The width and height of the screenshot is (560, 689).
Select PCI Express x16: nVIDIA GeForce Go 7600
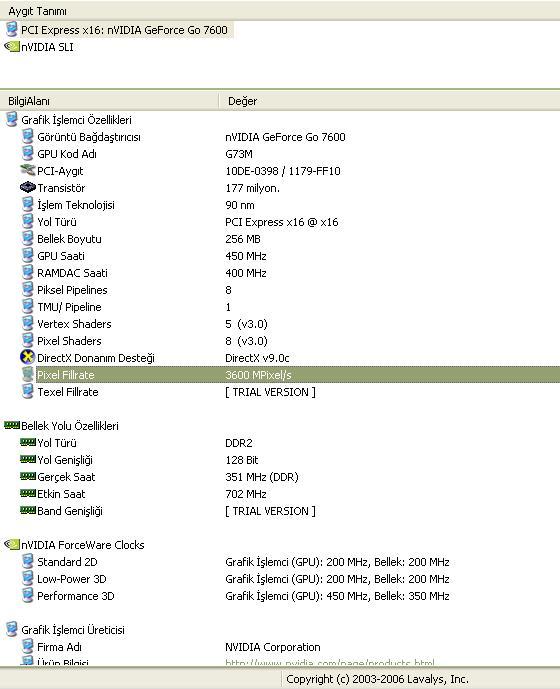point(124,30)
